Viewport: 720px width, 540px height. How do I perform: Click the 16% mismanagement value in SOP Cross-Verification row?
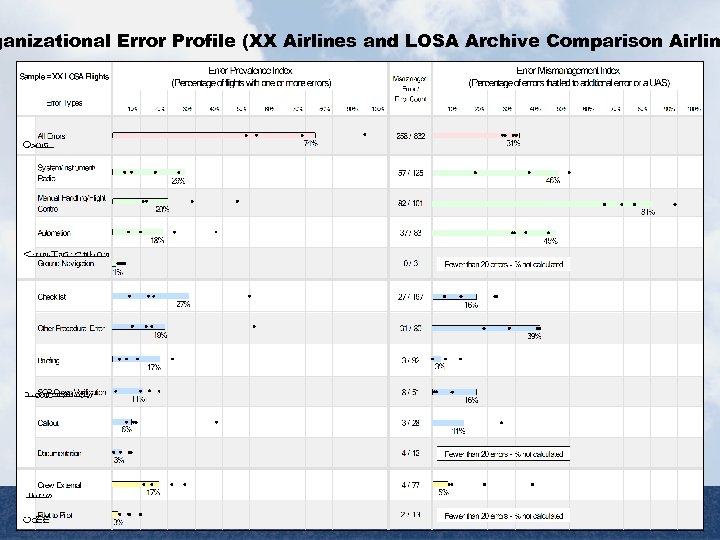(x=471, y=400)
